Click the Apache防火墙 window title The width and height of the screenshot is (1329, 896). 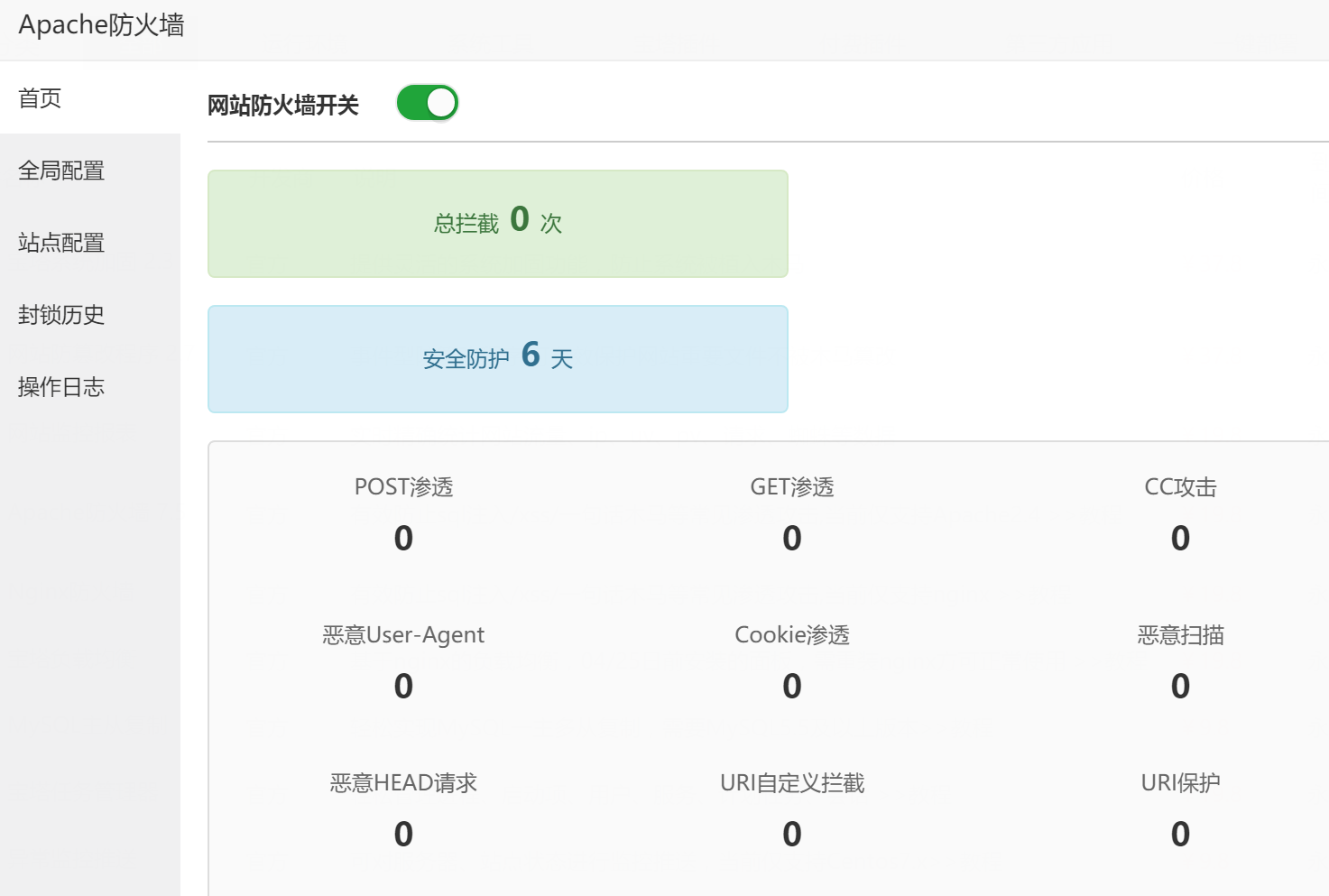point(101,25)
